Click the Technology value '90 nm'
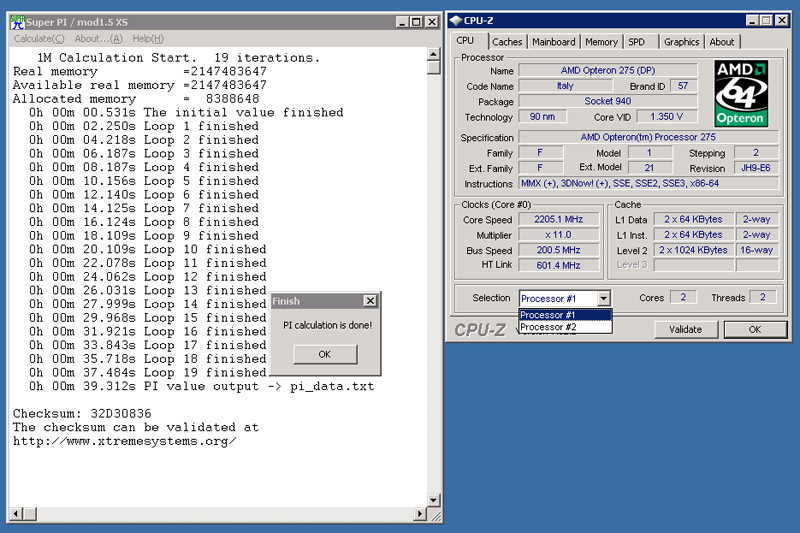The width and height of the screenshot is (800, 533). click(542, 117)
